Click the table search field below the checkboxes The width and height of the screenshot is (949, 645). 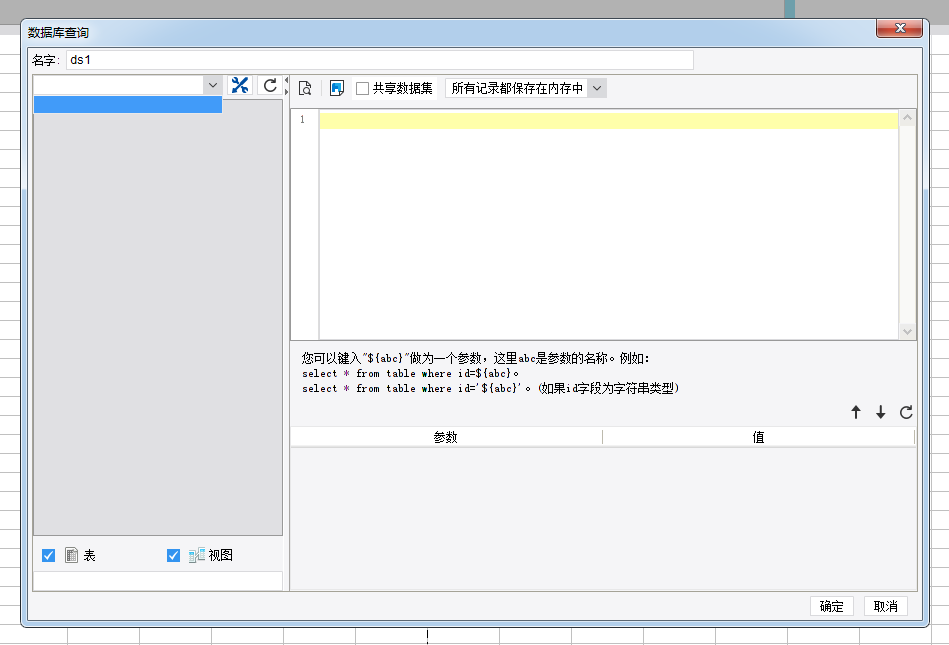[x=157, y=581]
